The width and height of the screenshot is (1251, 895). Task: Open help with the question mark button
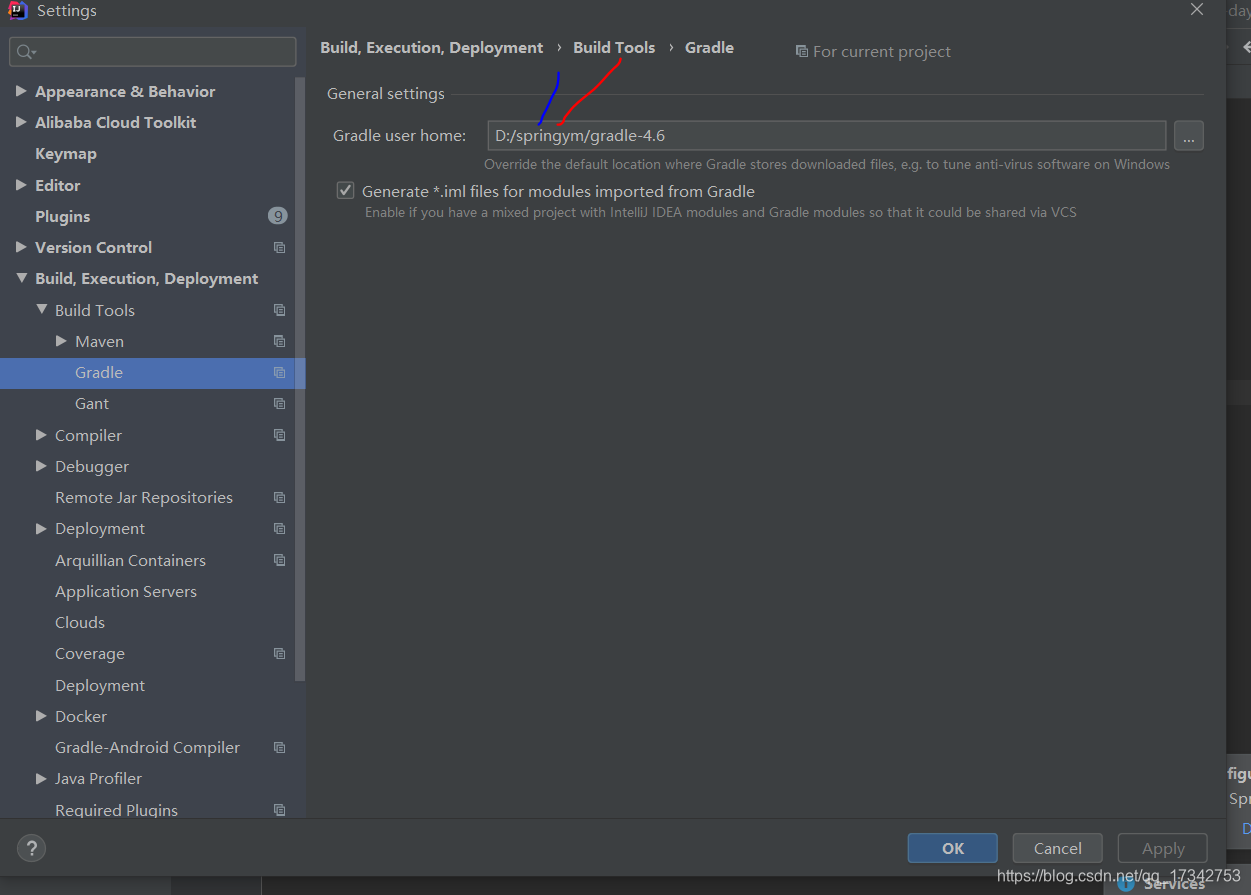(x=32, y=848)
